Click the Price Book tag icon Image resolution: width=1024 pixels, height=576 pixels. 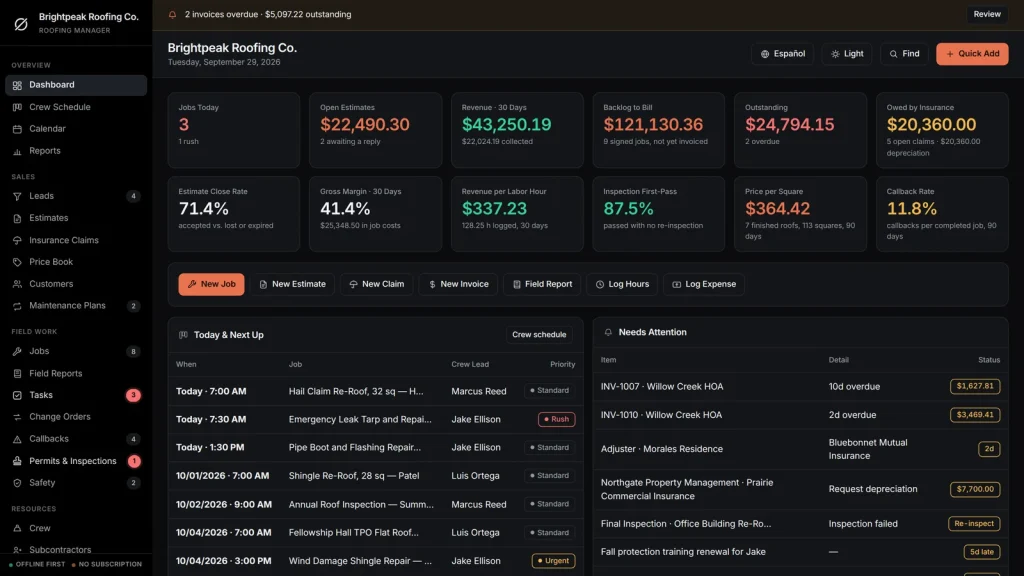click(17, 262)
